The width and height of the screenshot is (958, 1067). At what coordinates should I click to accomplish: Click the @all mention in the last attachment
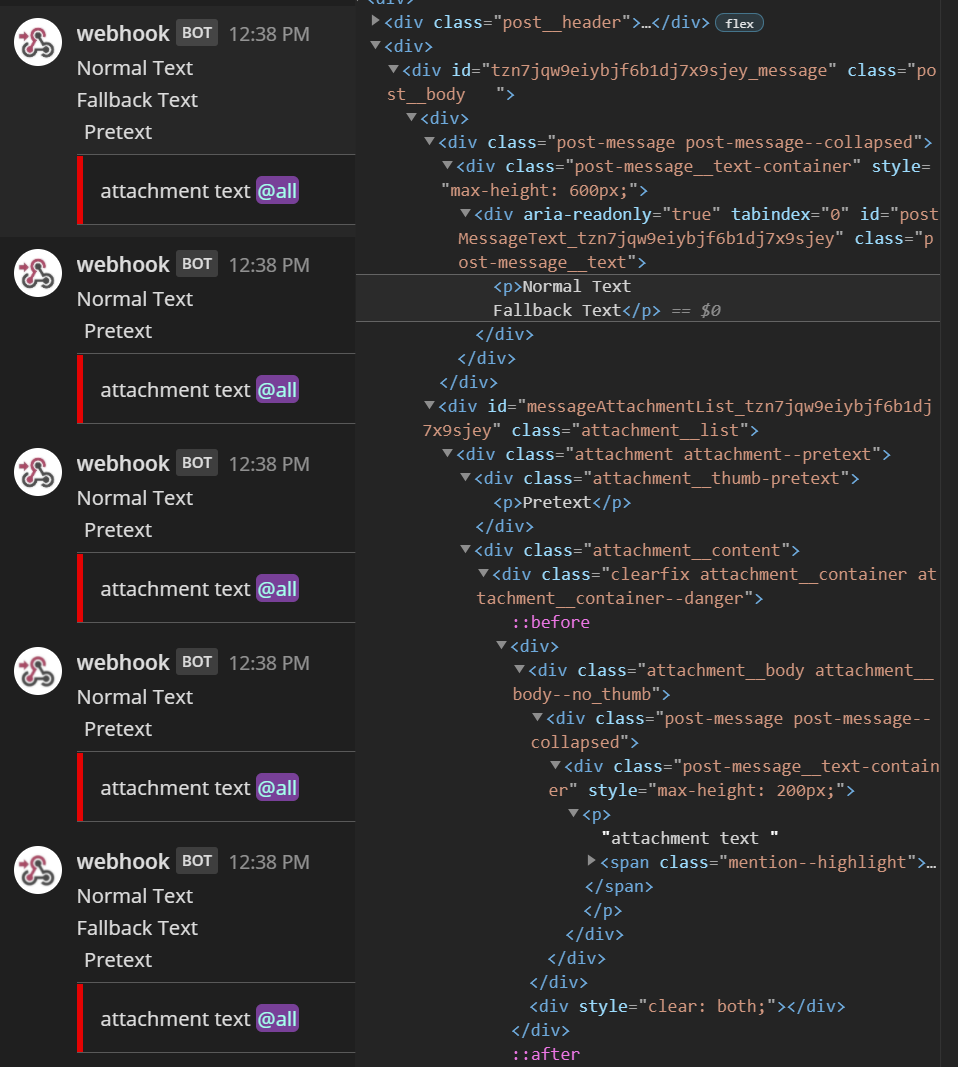tap(277, 1018)
